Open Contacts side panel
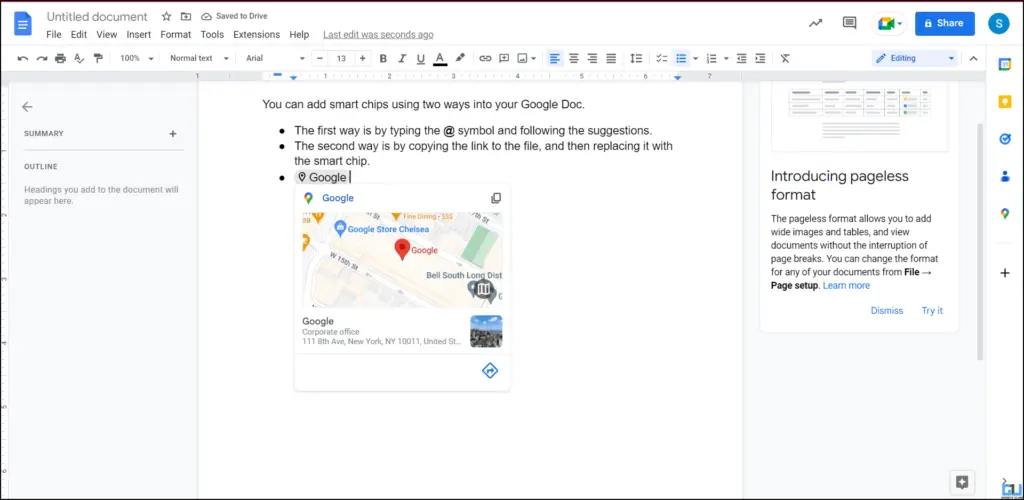The height and width of the screenshot is (500, 1024). 1005,176
